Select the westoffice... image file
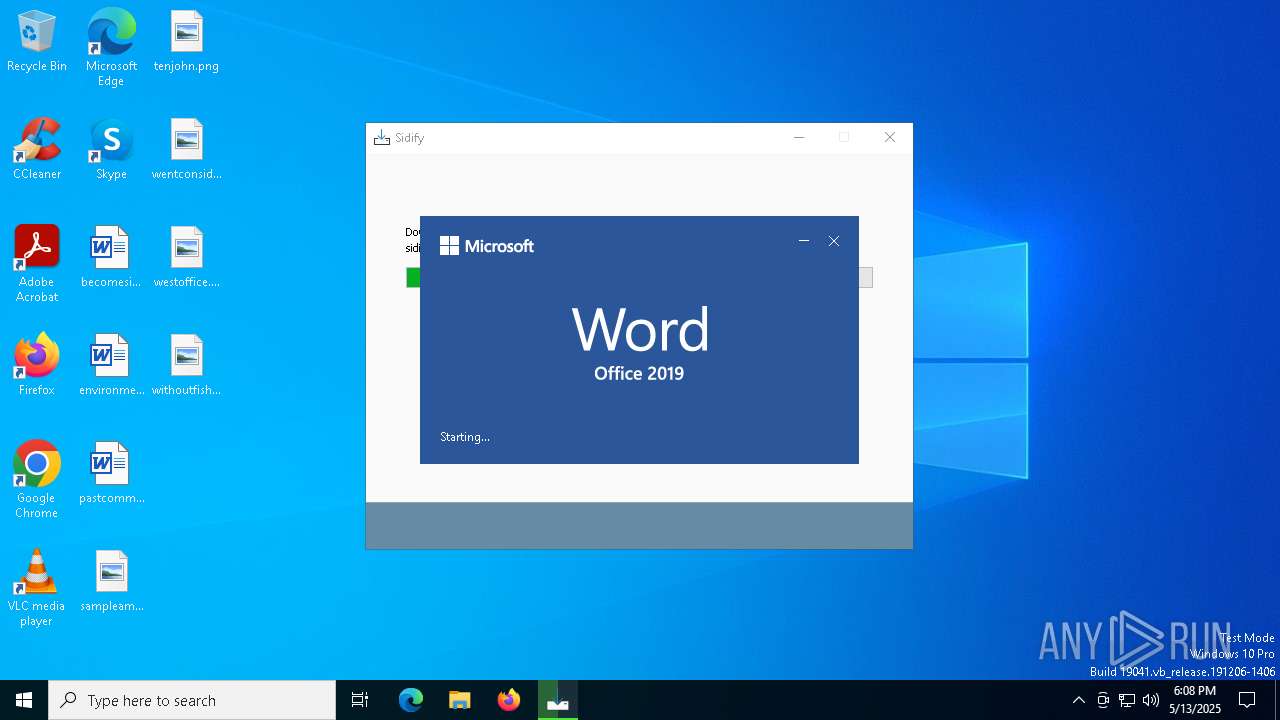 (186, 258)
